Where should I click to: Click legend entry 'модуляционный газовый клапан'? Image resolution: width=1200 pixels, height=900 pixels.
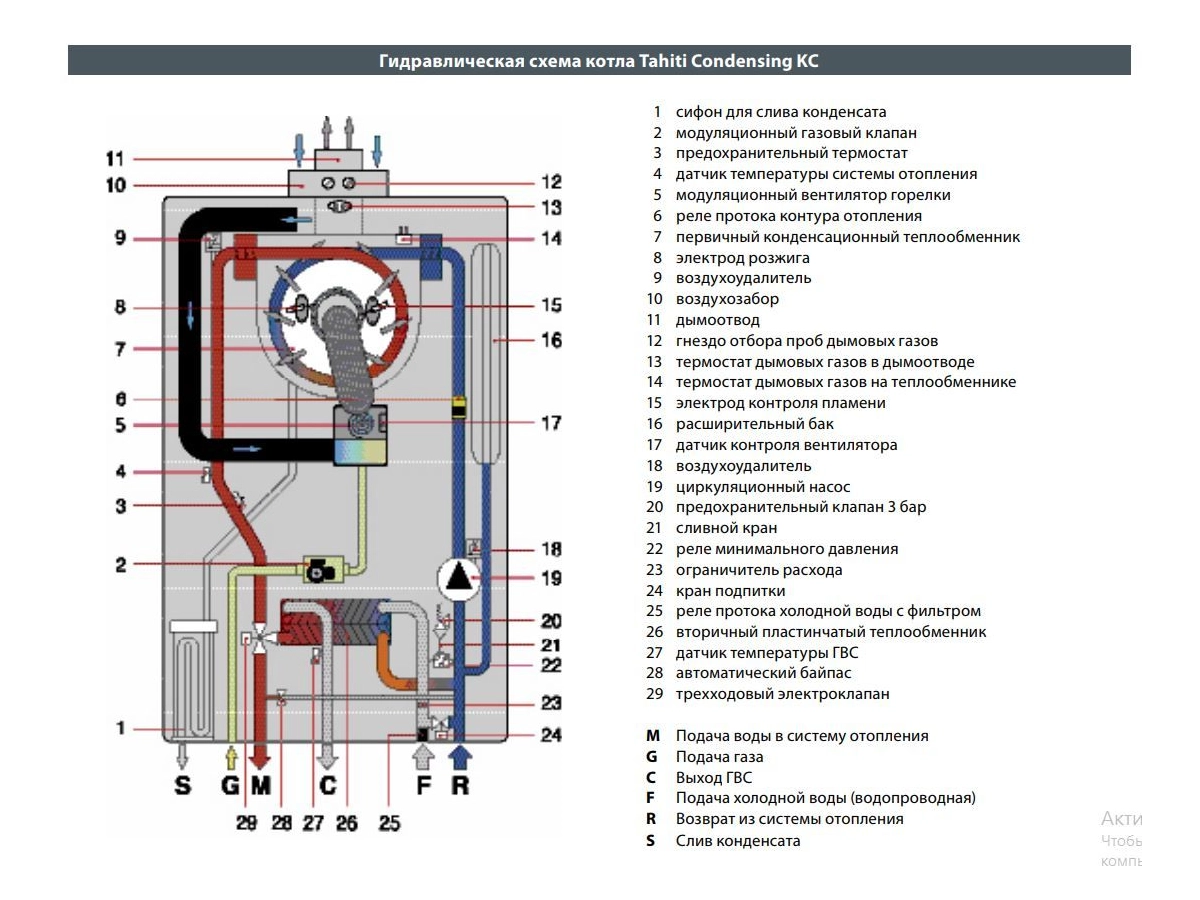[x=796, y=133]
